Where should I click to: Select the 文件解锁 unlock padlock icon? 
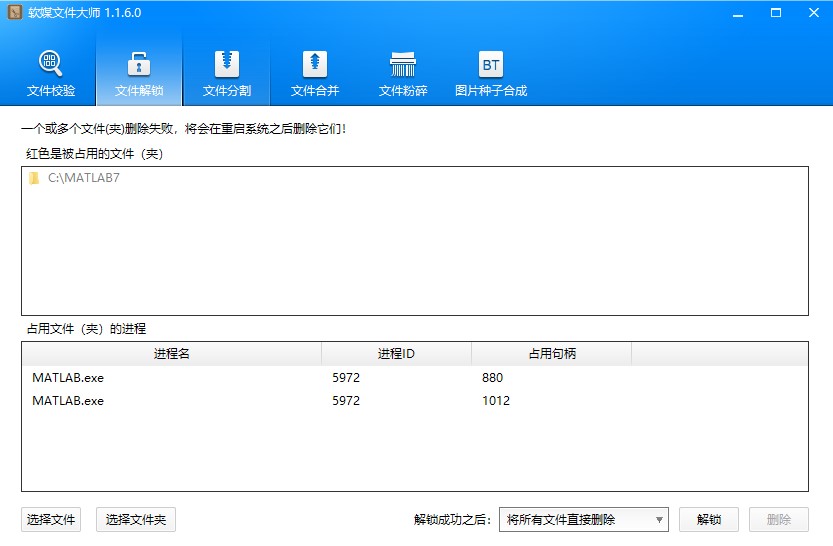tap(139, 63)
